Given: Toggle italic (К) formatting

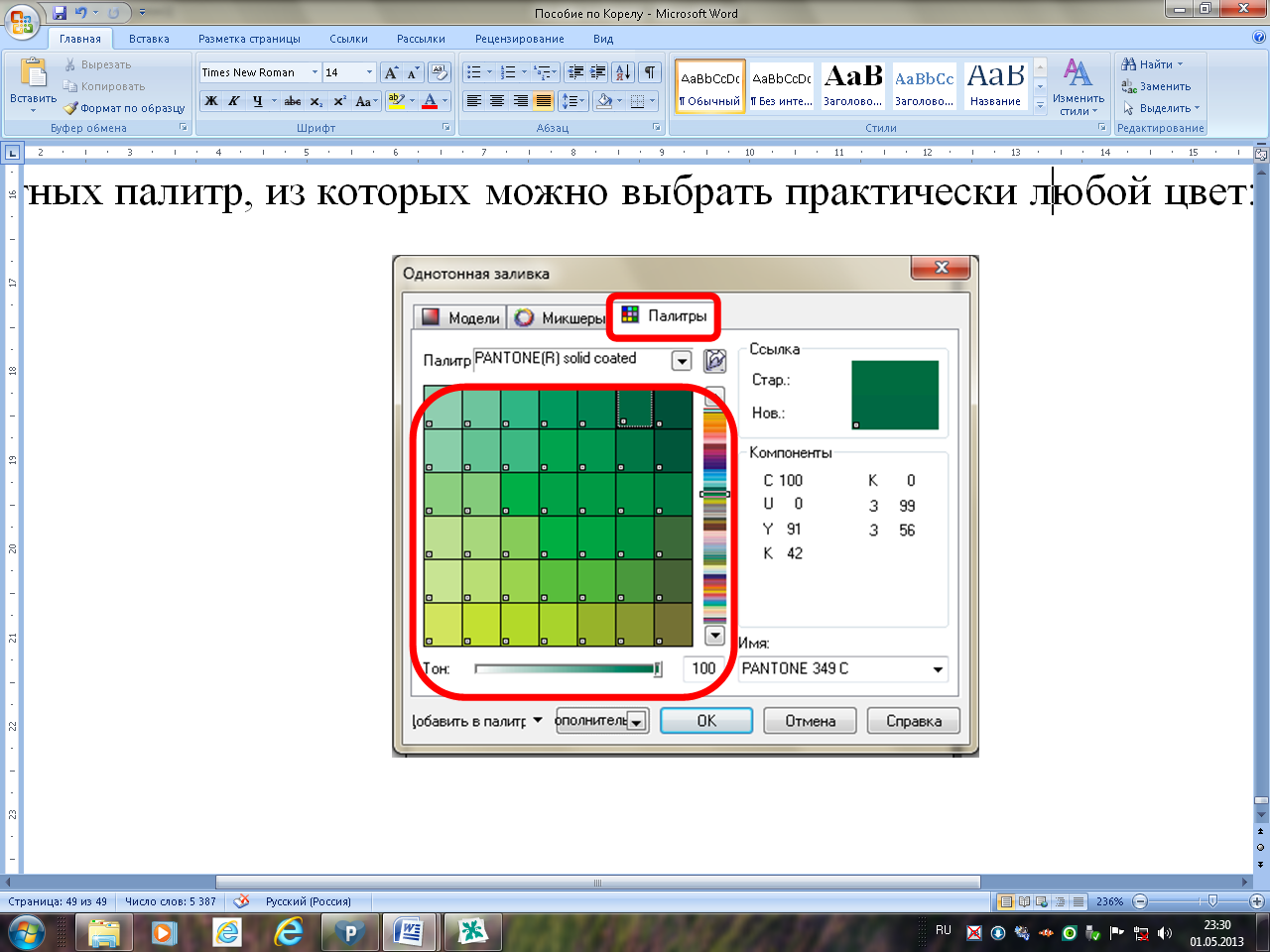Looking at the screenshot, I should [234, 101].
